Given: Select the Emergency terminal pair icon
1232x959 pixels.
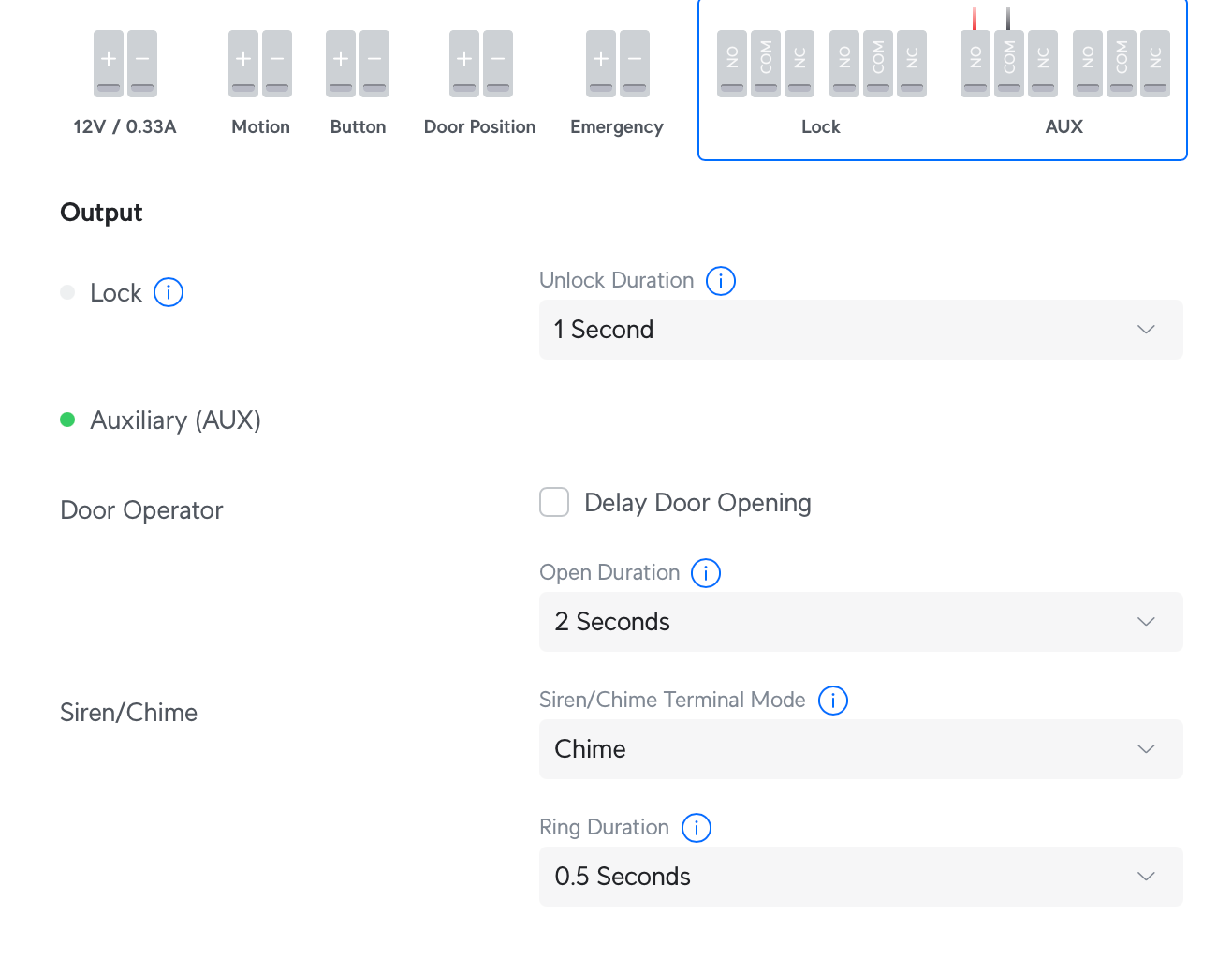Looking at the screenshot, I should [x=618, y=64].
